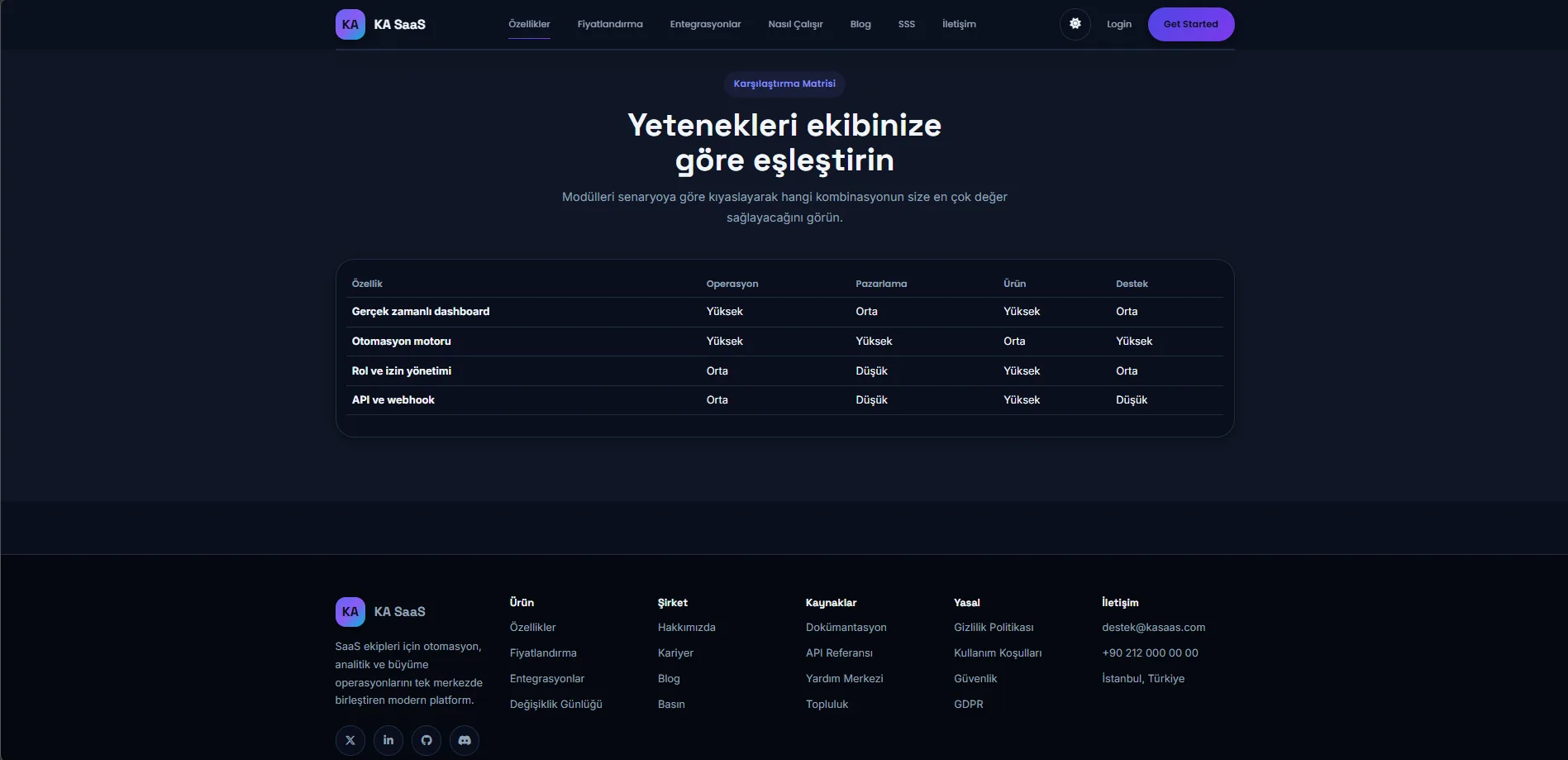Open the Fiyatlandırma menu item
1568x760 pixels.
(x=610, y=24)
